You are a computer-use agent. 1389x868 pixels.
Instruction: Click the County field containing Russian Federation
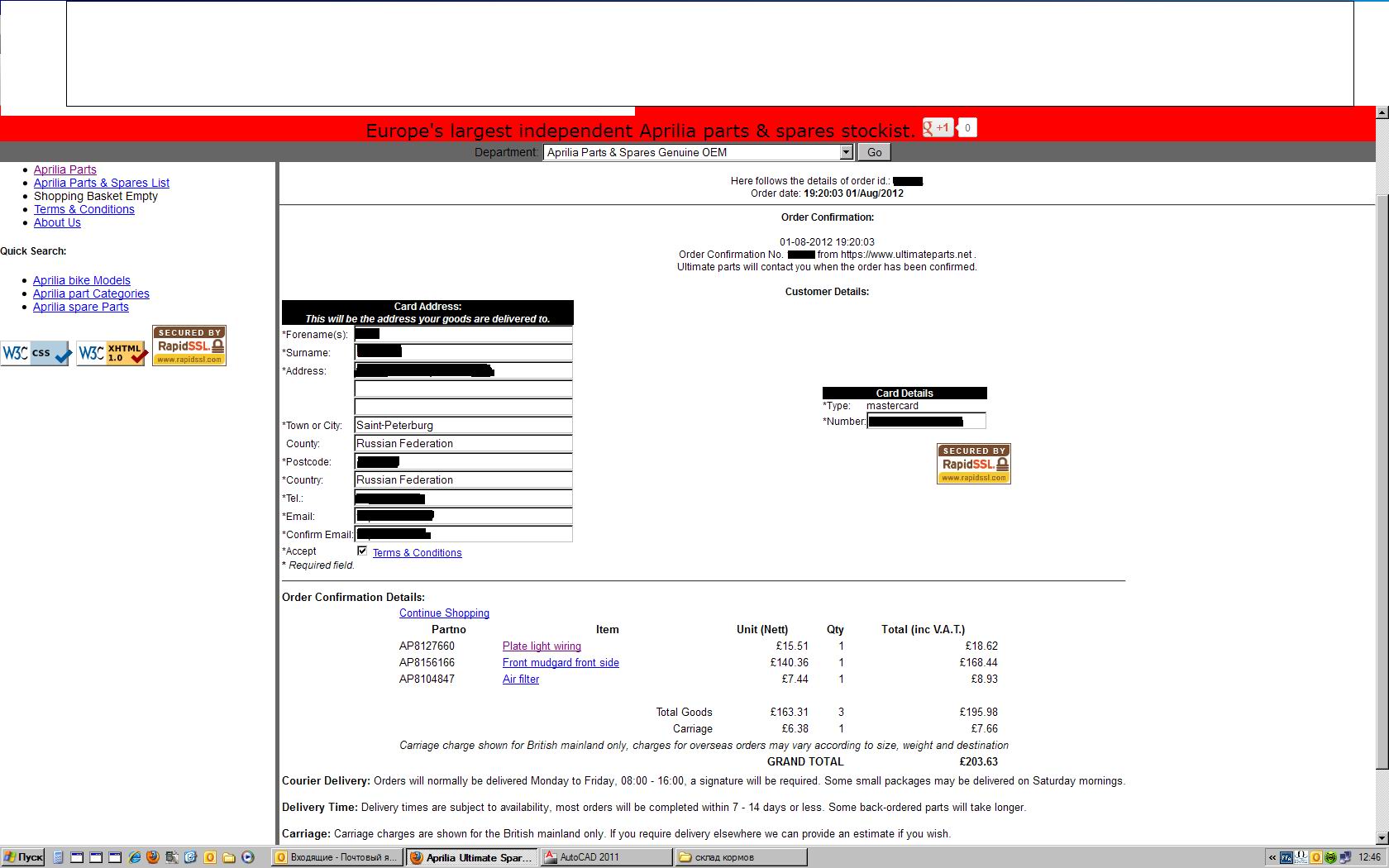point(463,444)
